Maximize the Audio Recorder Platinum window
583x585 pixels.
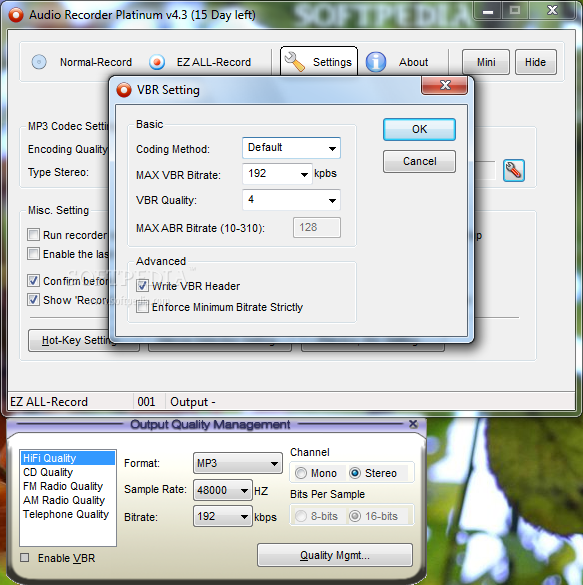515,11
